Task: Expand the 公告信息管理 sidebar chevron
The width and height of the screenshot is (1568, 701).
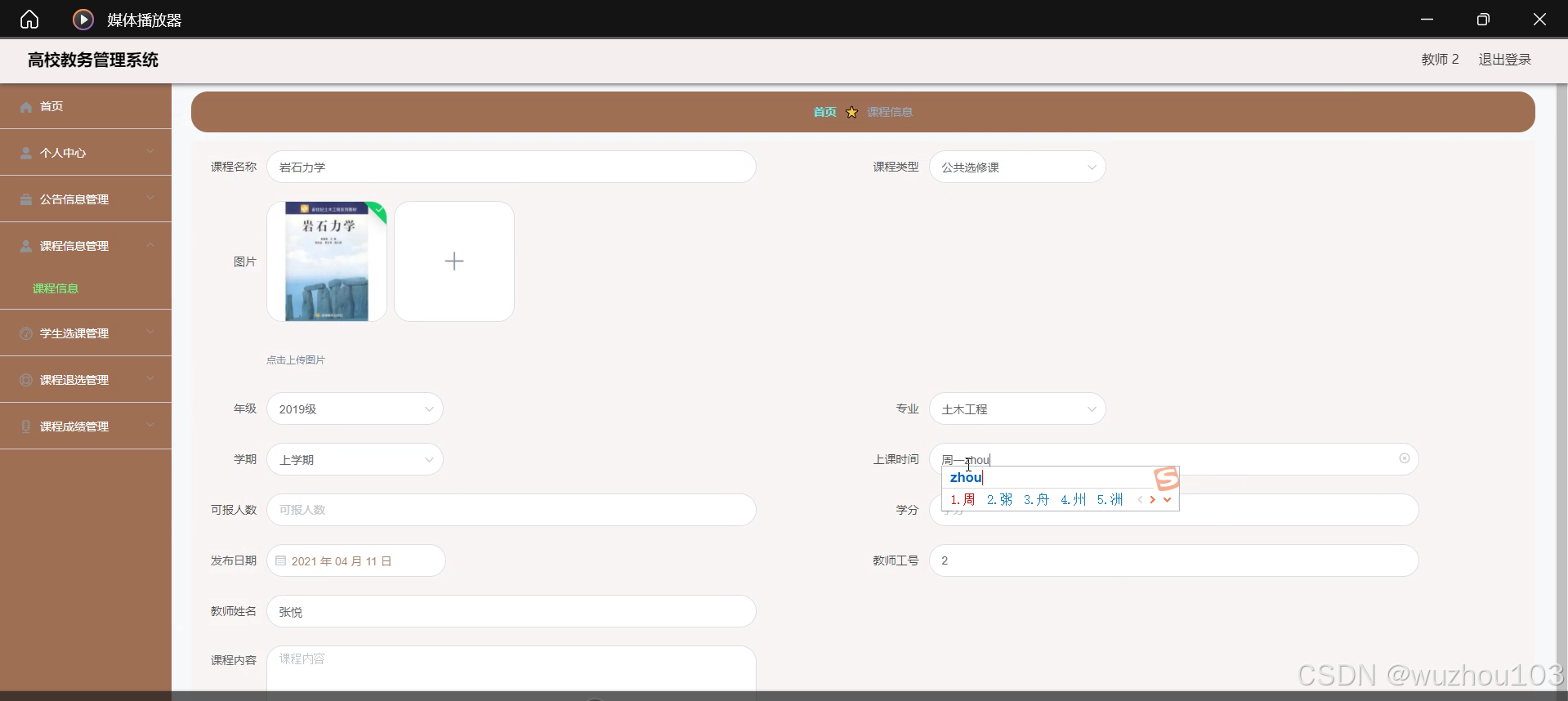Action: pos(150,199)
